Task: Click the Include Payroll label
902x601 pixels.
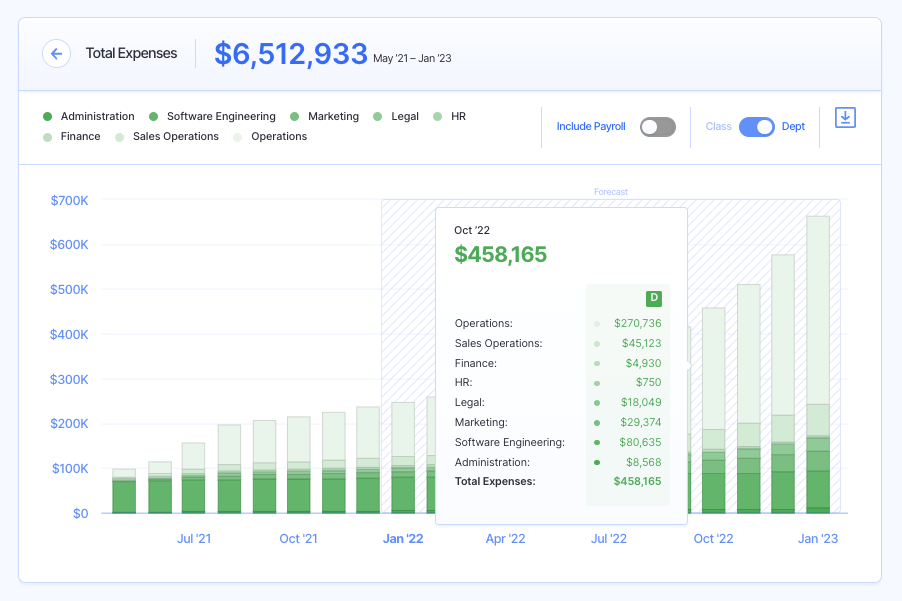Action: tap(591, 127)
